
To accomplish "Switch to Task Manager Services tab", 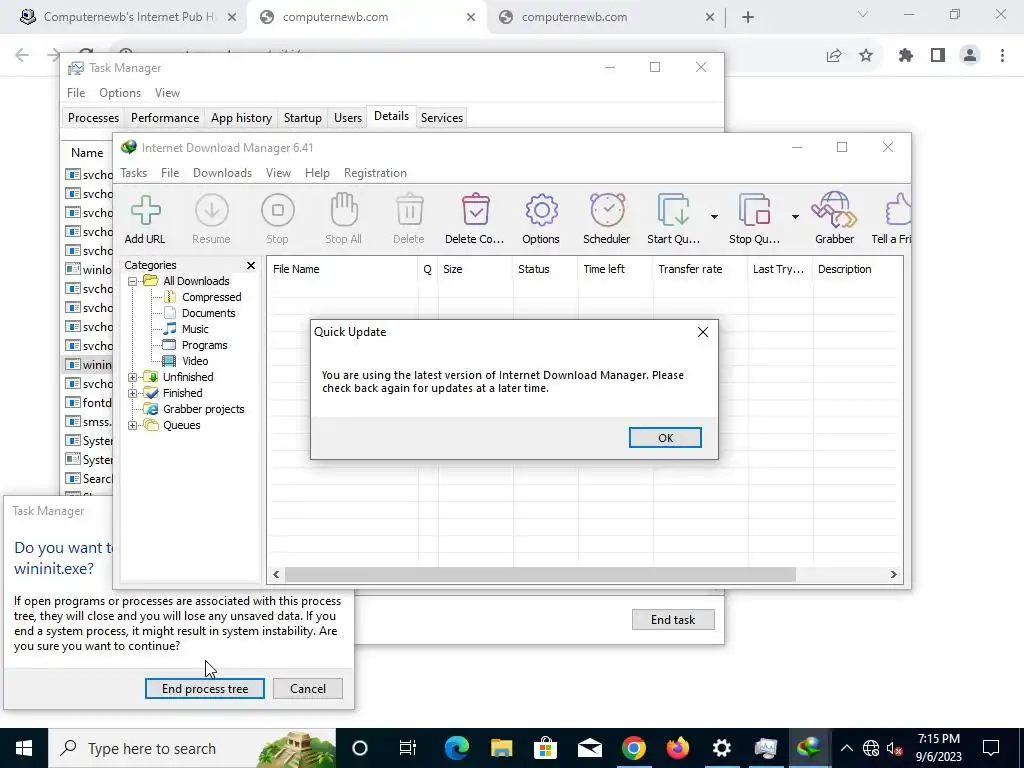I will click(x=441, y=118).
